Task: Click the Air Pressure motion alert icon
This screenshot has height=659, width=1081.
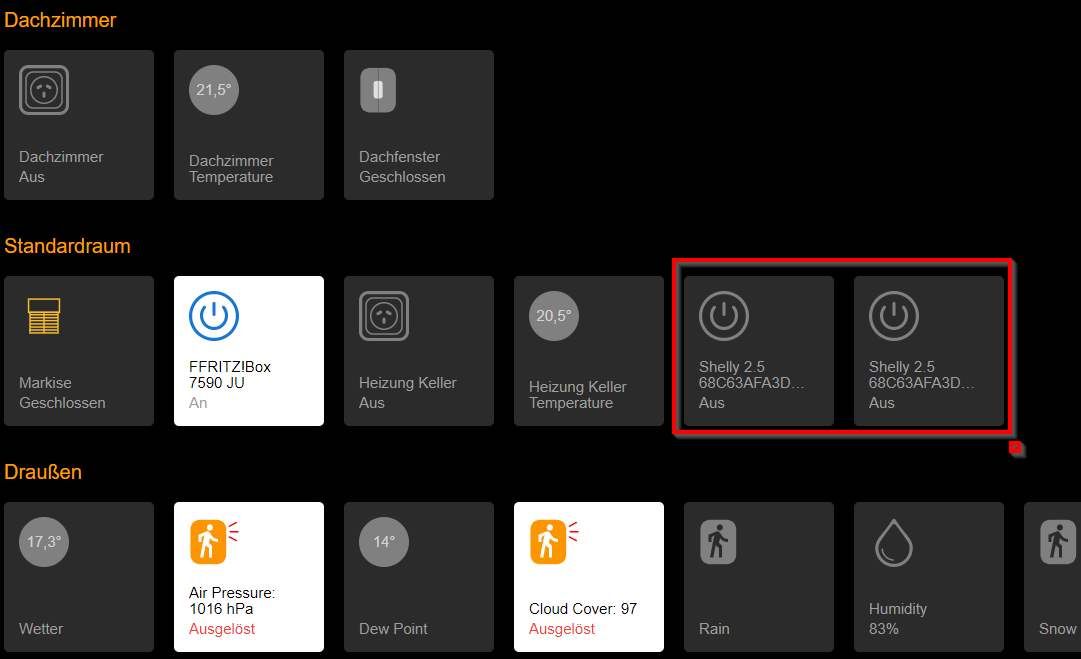Action: (208, 542)
